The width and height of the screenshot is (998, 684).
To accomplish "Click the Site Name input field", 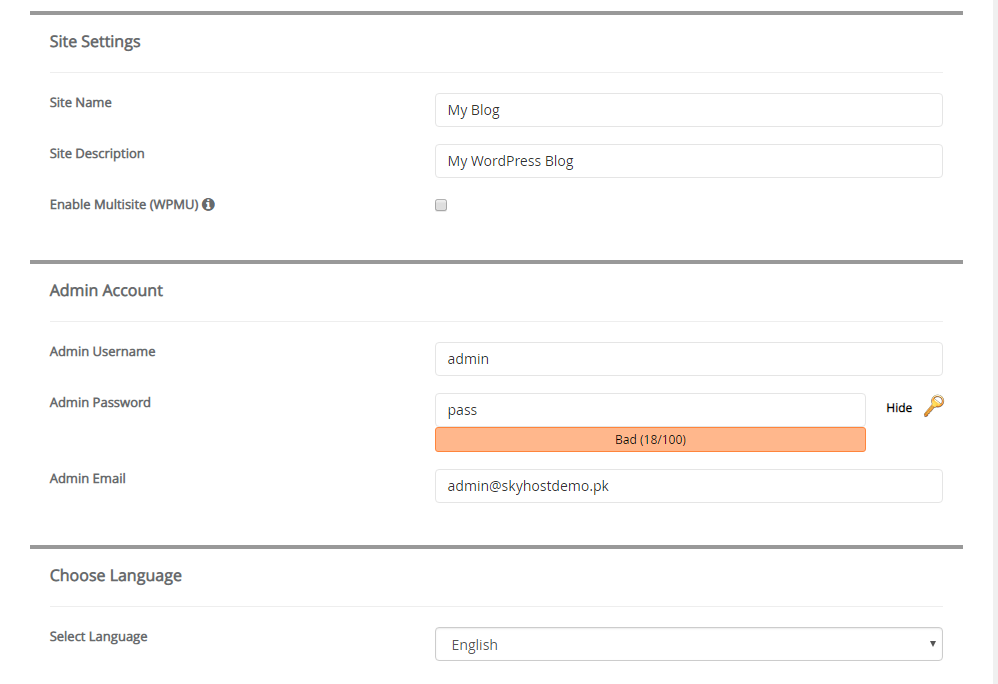I will [x=689, y=110].
